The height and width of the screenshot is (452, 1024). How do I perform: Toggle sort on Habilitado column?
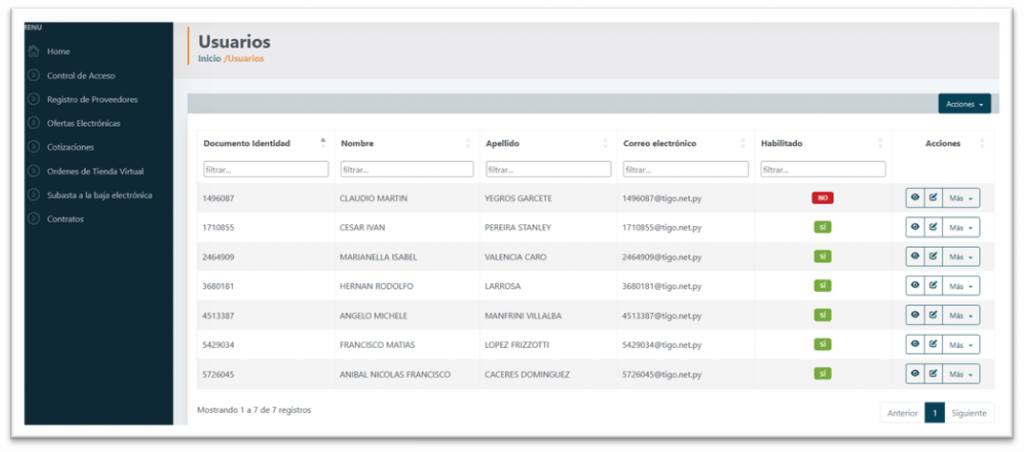point(880,143)
